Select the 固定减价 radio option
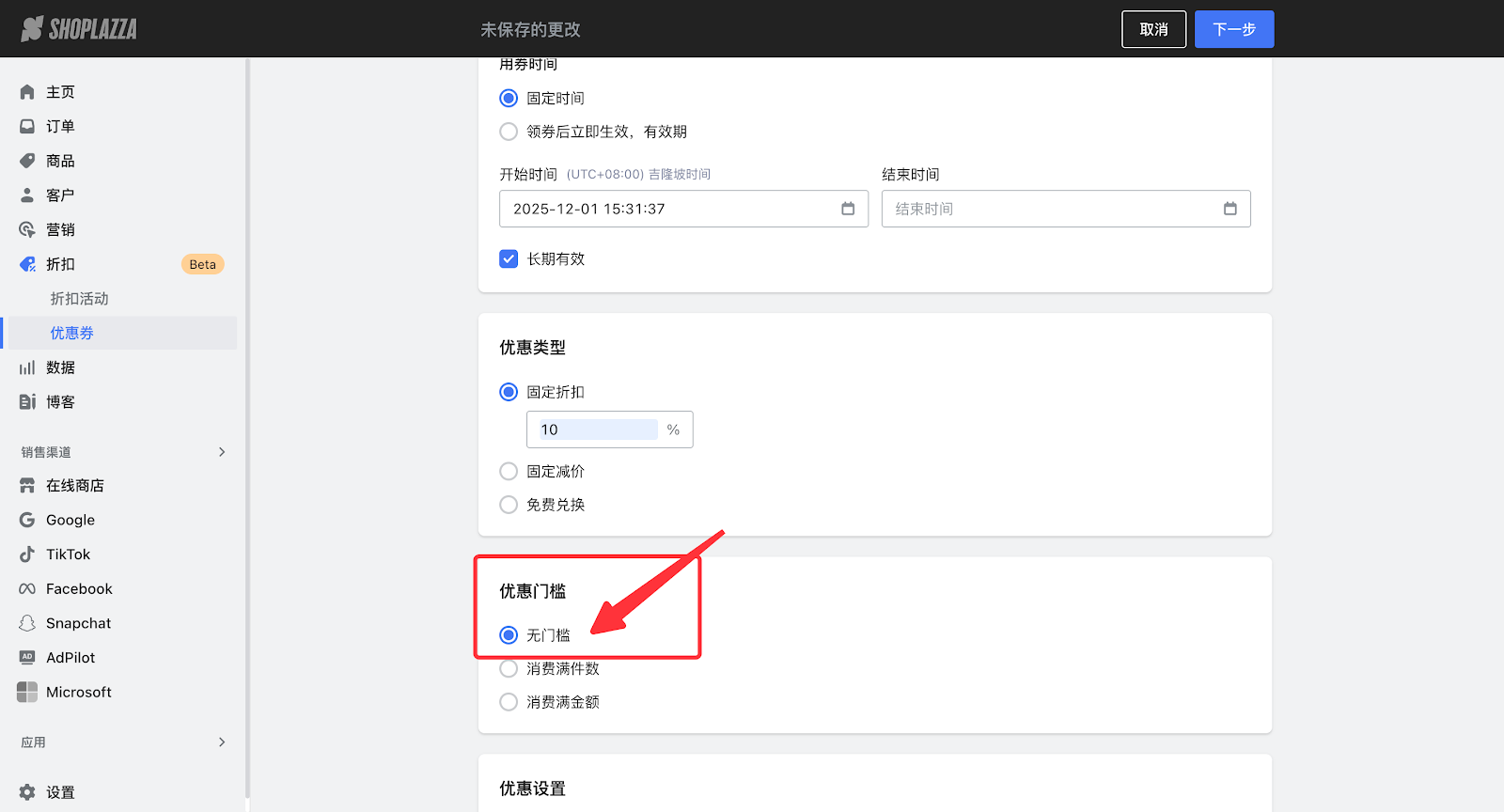This screenshot has width=1504, height=812. click(509, 471)
